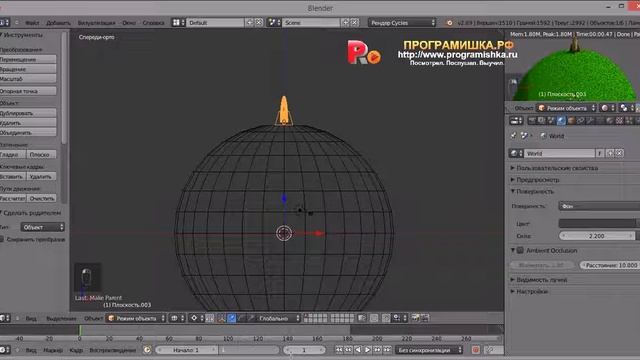
Task: Open the Окно menu
Action: [x=129, y=23]
